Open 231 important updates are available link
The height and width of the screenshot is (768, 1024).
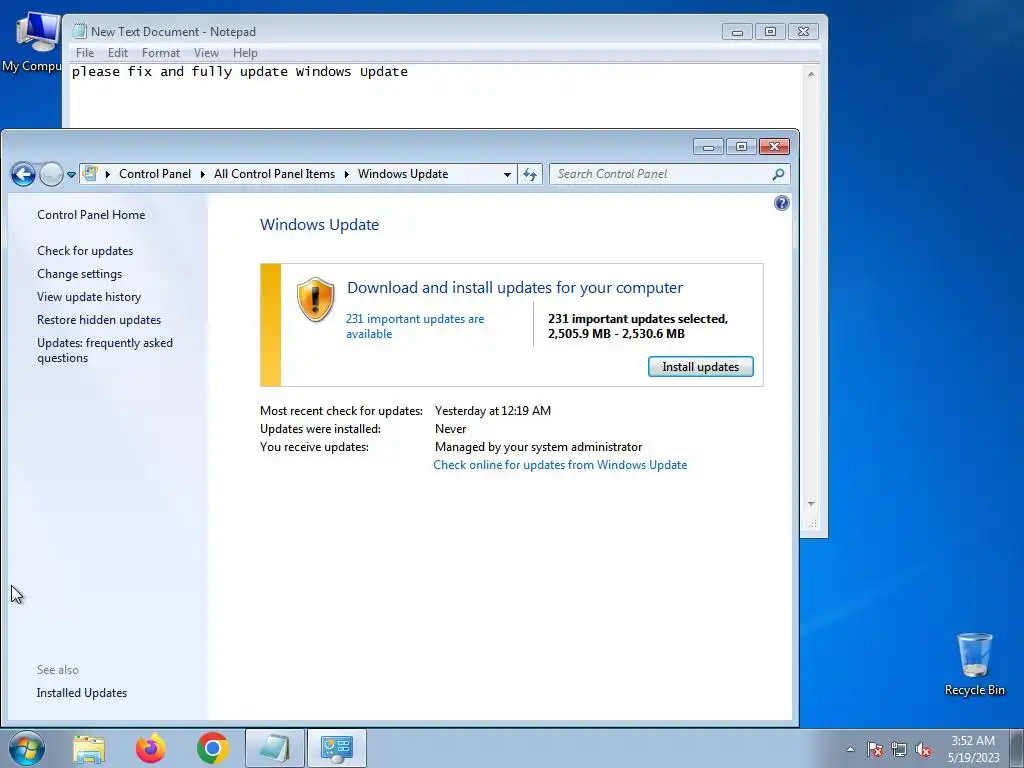pos(415,326)
